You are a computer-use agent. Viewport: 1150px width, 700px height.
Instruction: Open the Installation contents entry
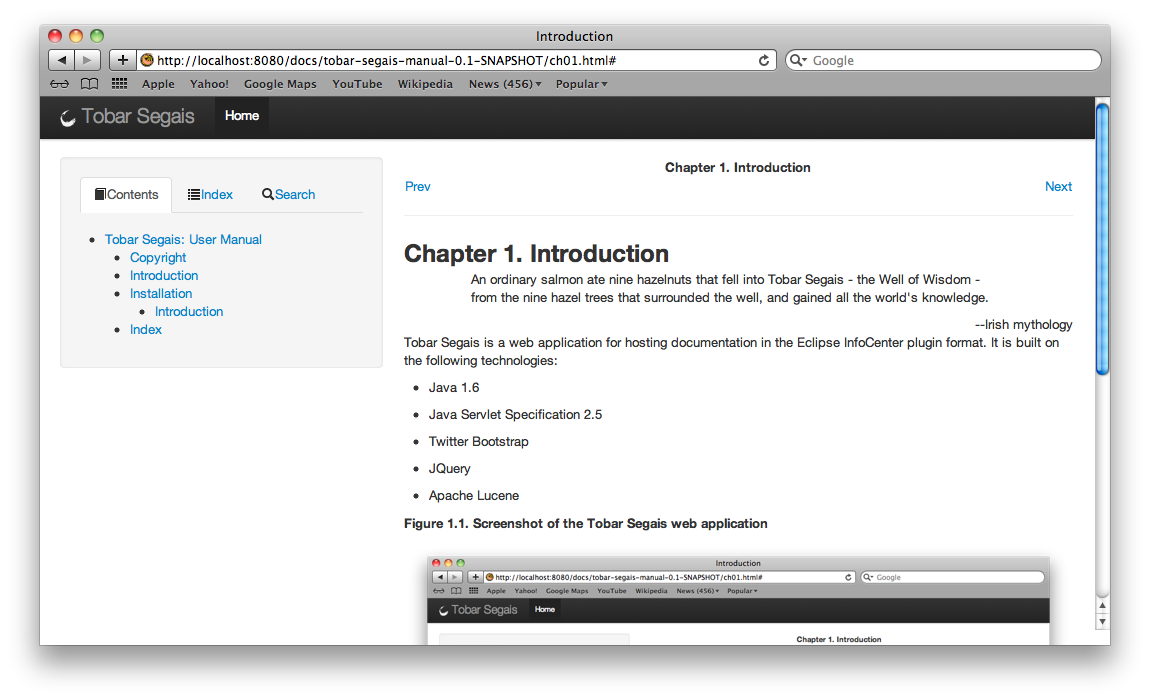click(161, 294)
